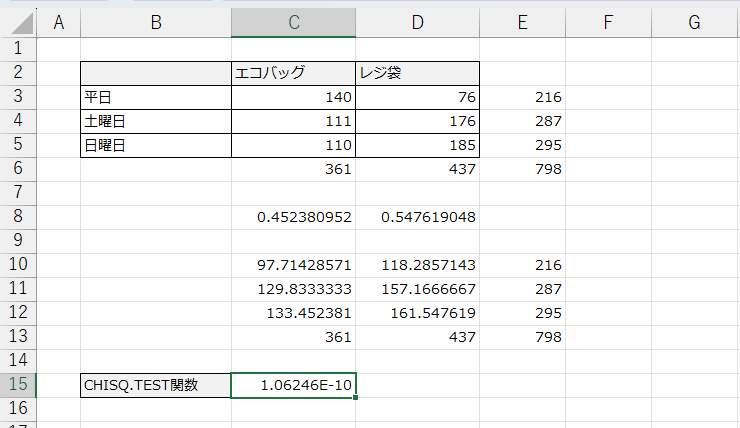This screenshot has width=740, height=428.
Task: Select the CHISQ.TEST result cell C15
Action: [293, 385]
